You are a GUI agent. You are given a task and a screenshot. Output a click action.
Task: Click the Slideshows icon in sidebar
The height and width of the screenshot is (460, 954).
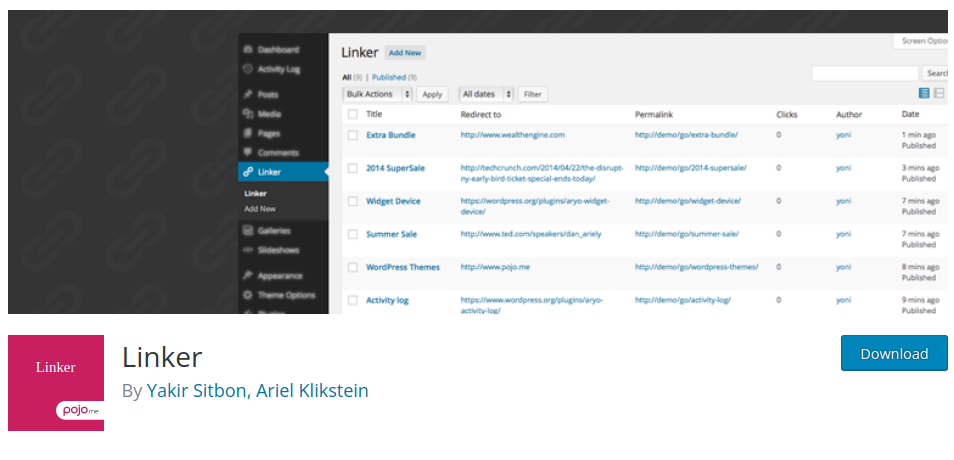tap(248, 250)
